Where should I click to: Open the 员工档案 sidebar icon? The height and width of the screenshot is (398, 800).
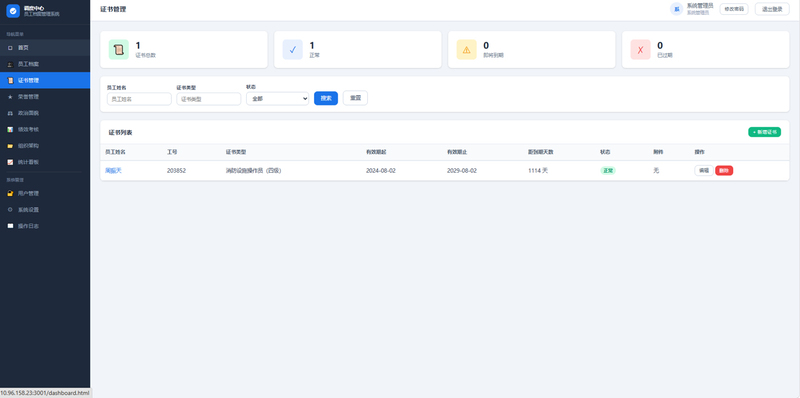(10, 64)
